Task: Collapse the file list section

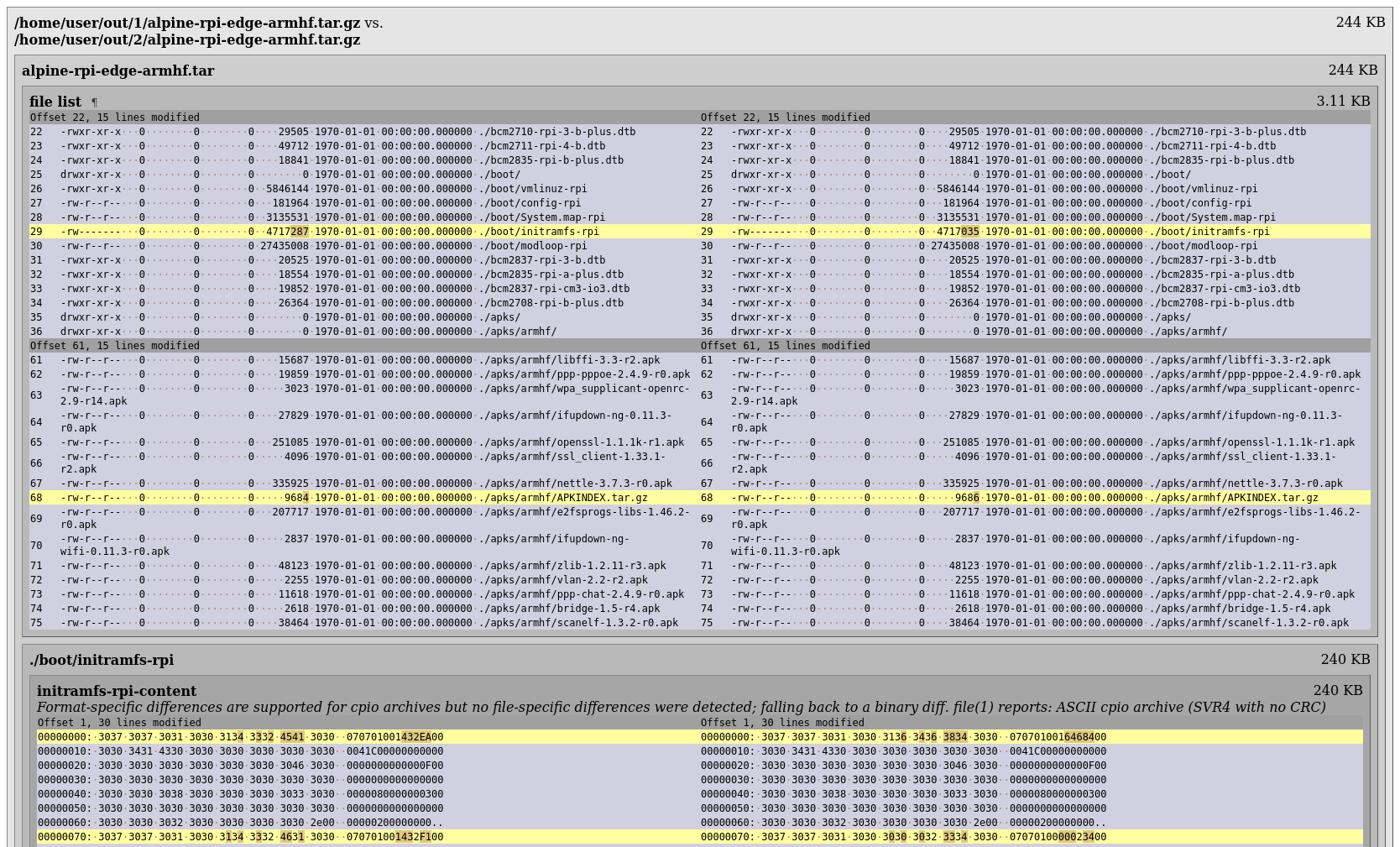Action: (55, 102)
